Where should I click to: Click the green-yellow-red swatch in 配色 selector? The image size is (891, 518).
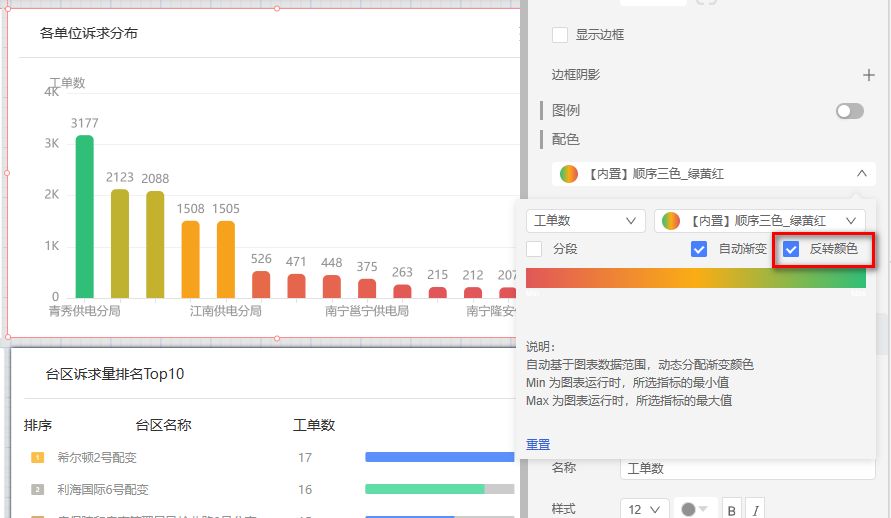point(569,173)
